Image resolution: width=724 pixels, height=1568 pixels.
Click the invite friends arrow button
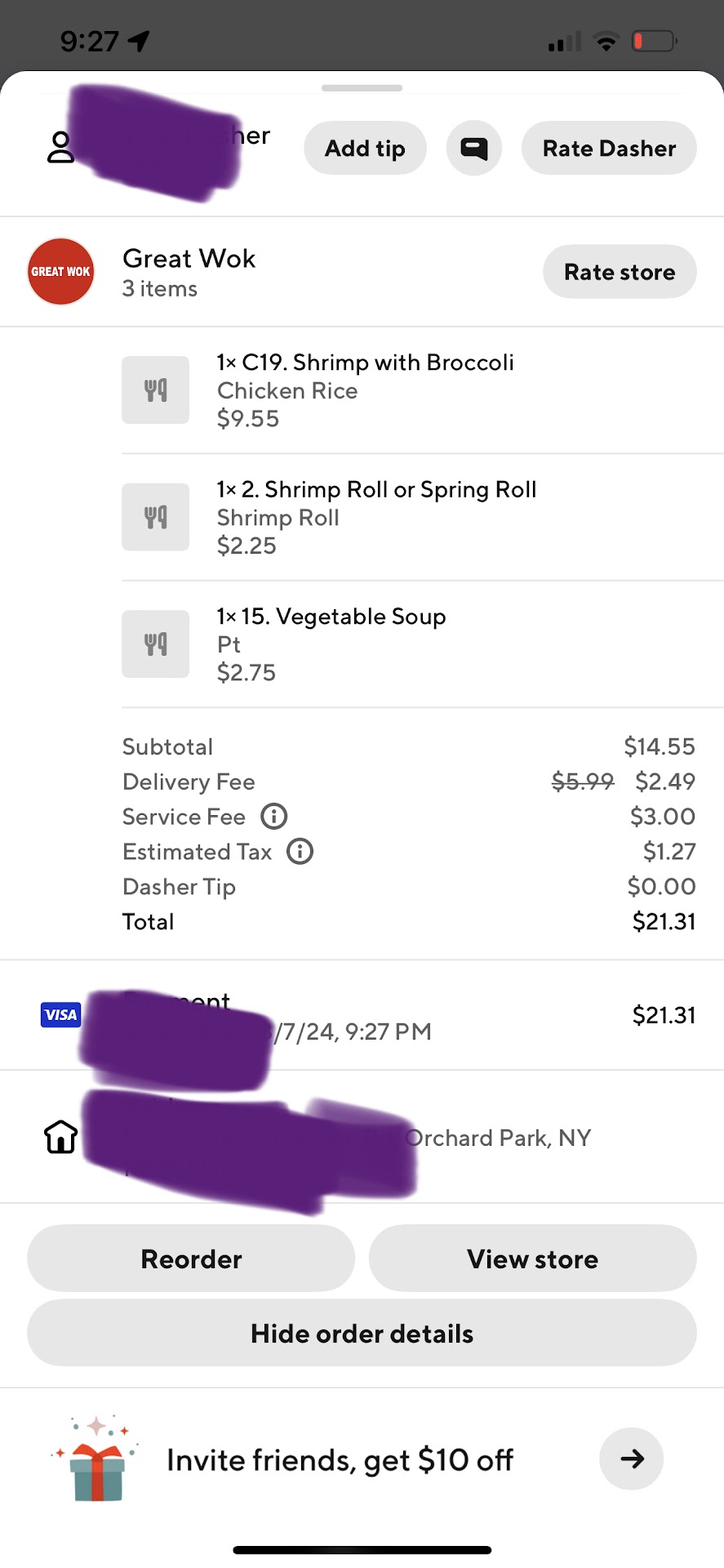(x=631, y=1459)
